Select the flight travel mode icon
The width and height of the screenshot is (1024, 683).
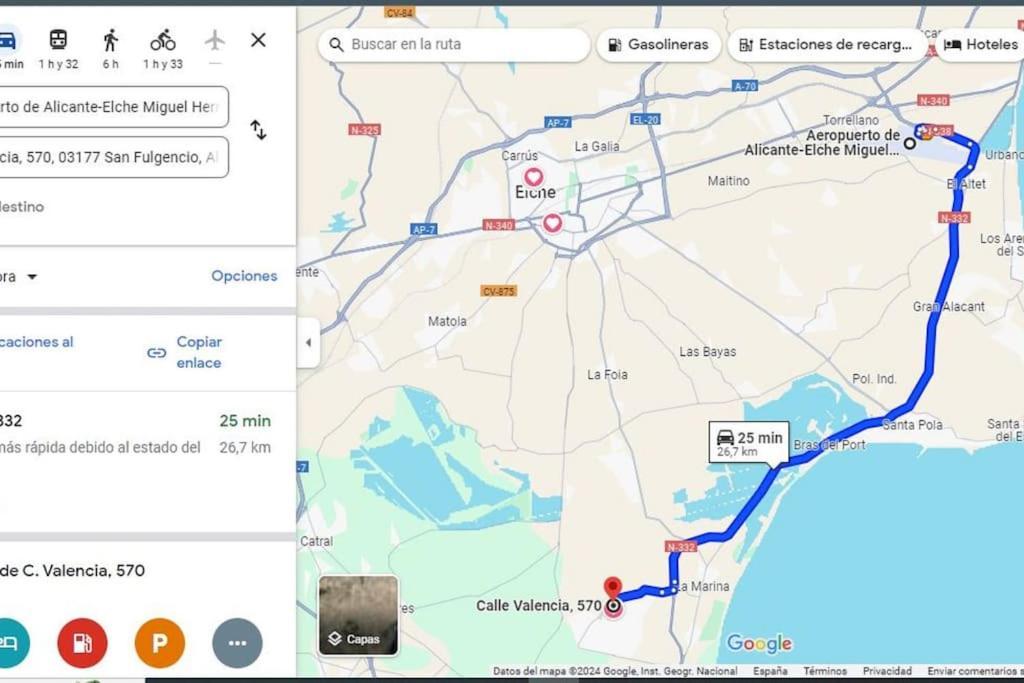tap(214, 40)
